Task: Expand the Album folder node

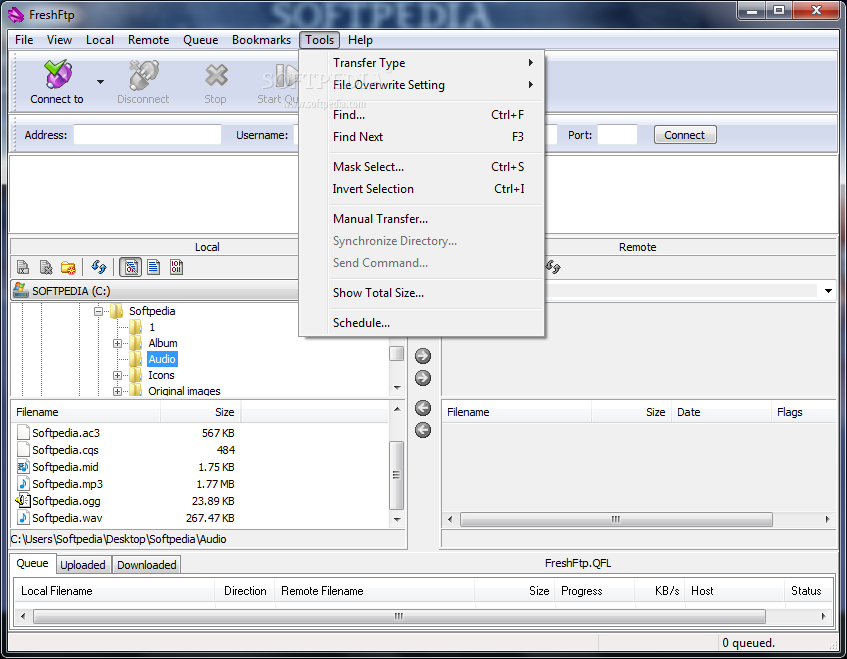Action: (x=117, y=343)
